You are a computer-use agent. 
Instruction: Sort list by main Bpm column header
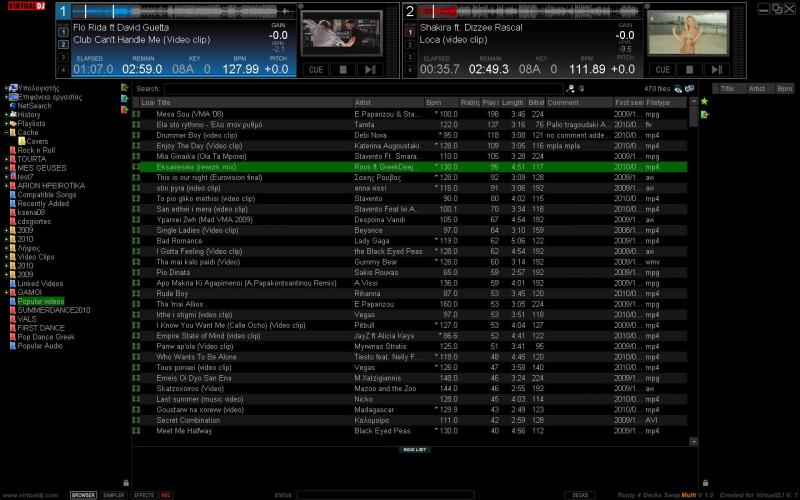[x=442, y=103]
